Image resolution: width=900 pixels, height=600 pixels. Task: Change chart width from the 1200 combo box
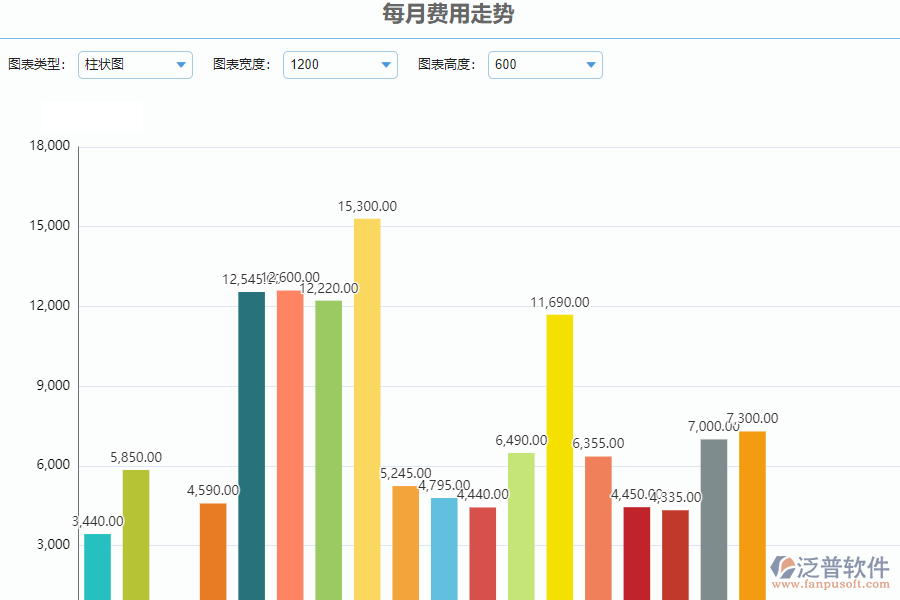tap(330, 64)
